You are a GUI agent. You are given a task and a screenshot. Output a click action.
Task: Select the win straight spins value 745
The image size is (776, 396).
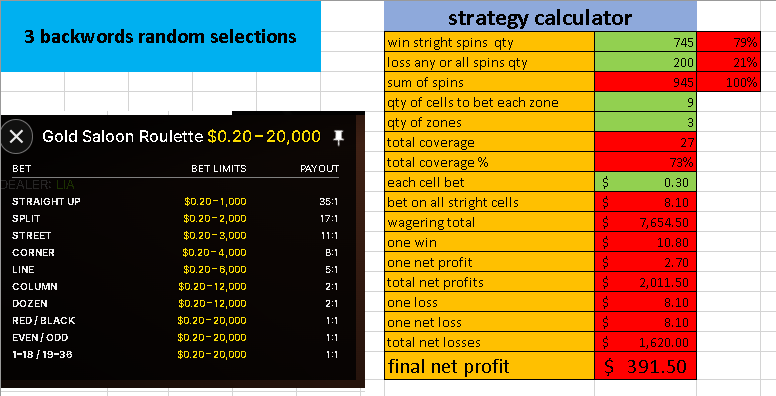(x=645, y=42)
